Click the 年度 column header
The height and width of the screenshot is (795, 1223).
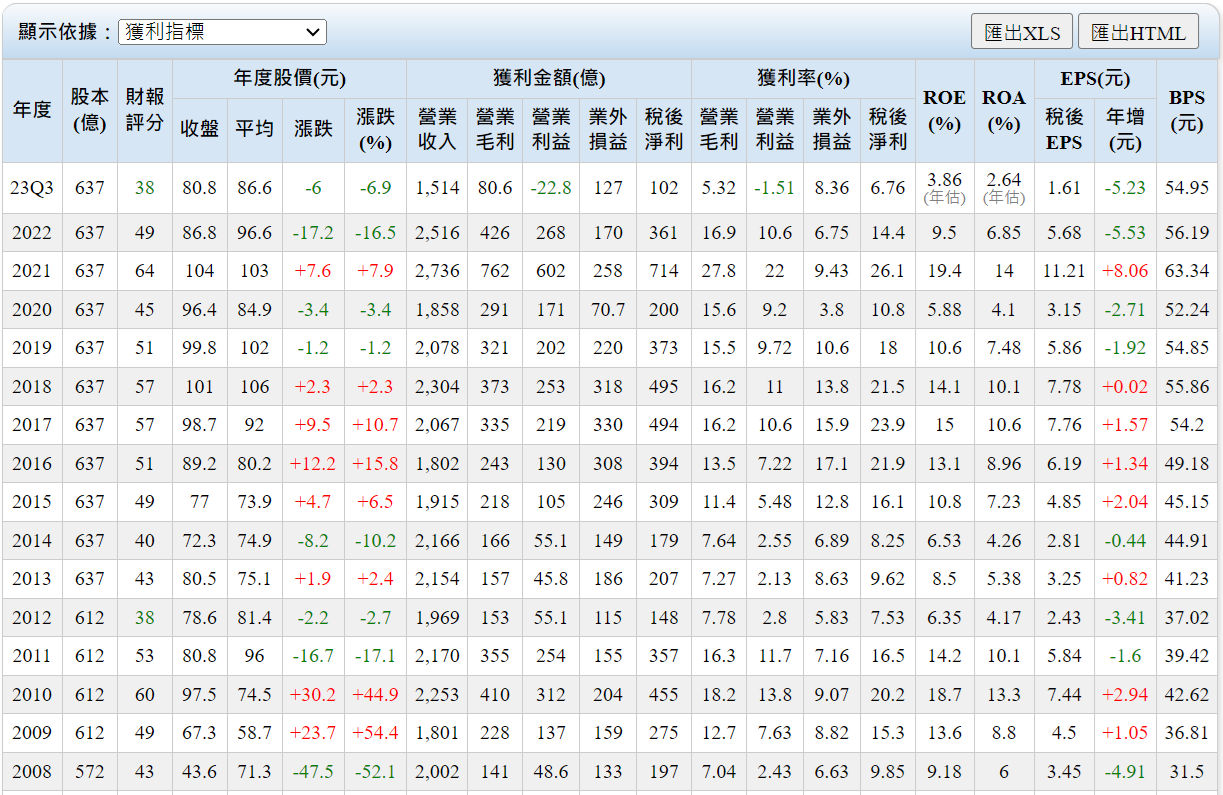click(x=32, y=110)
